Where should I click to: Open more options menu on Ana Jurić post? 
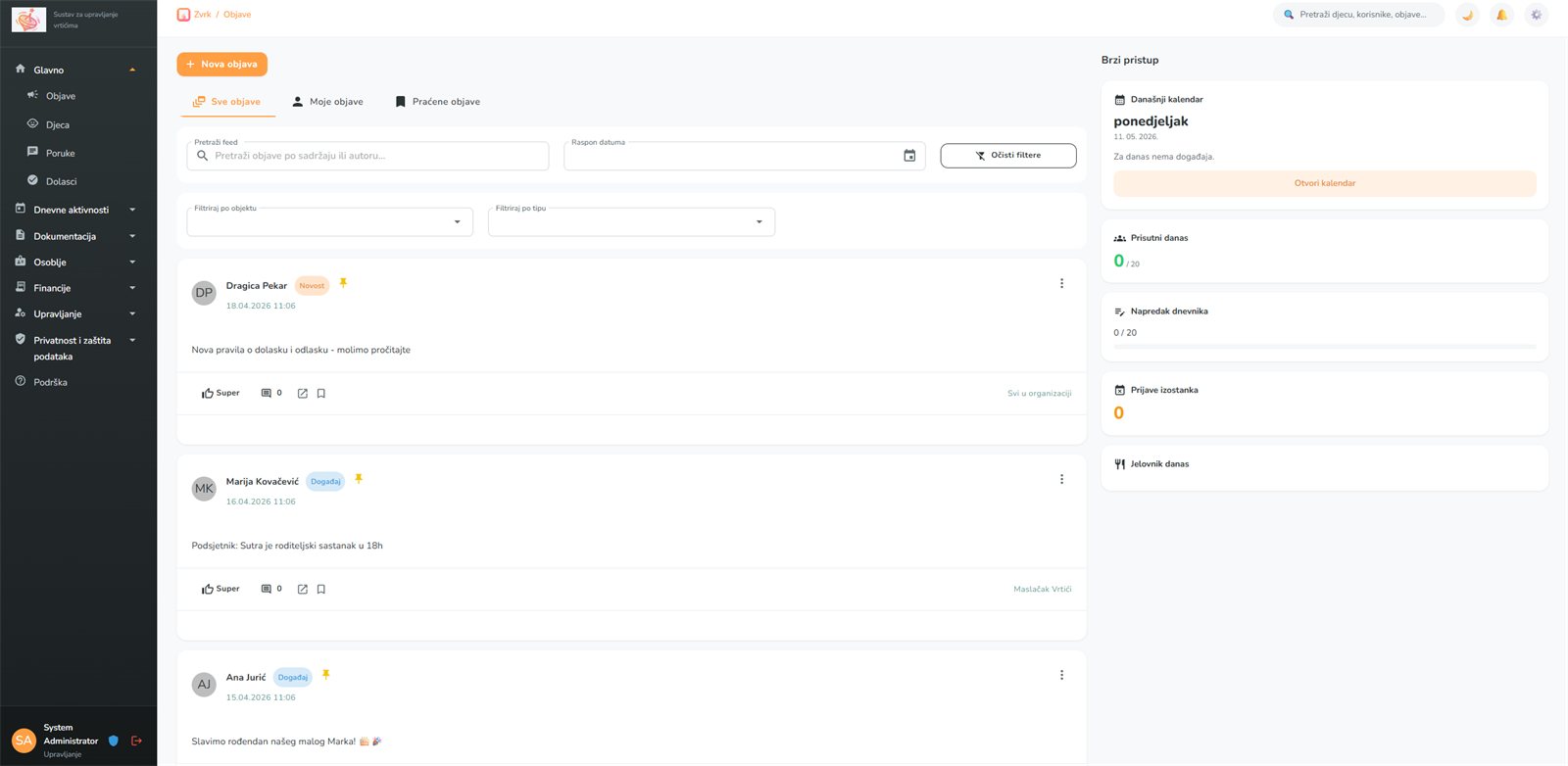click(x=1061, y=675)
